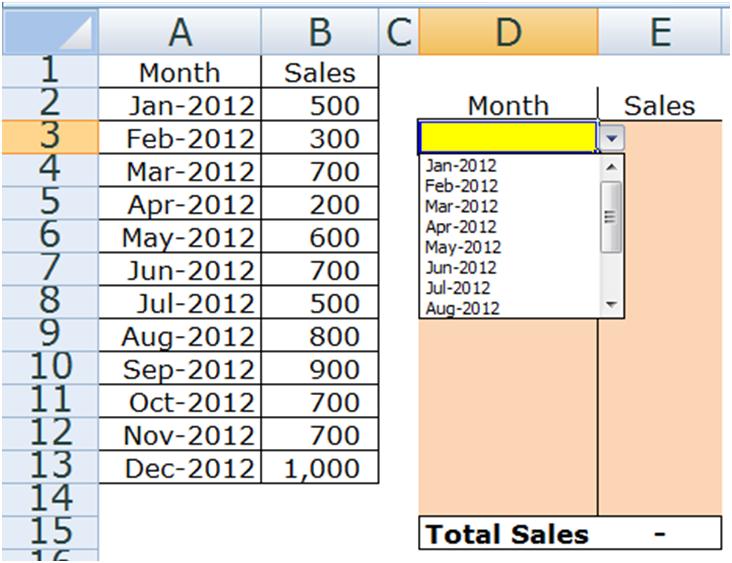Select Jun-2012 in the dropdown list
This screenshot has width=732, height=563.
[461, 267]
